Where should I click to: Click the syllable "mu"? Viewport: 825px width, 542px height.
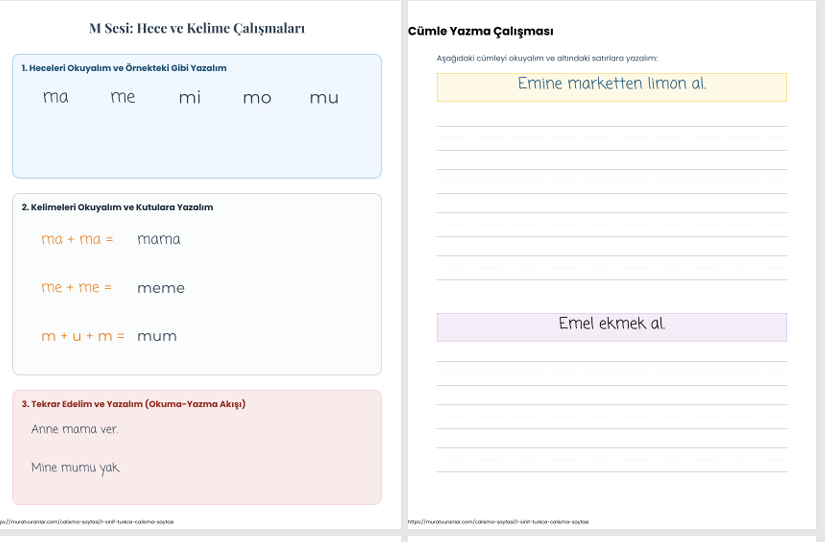click(324, 97)
